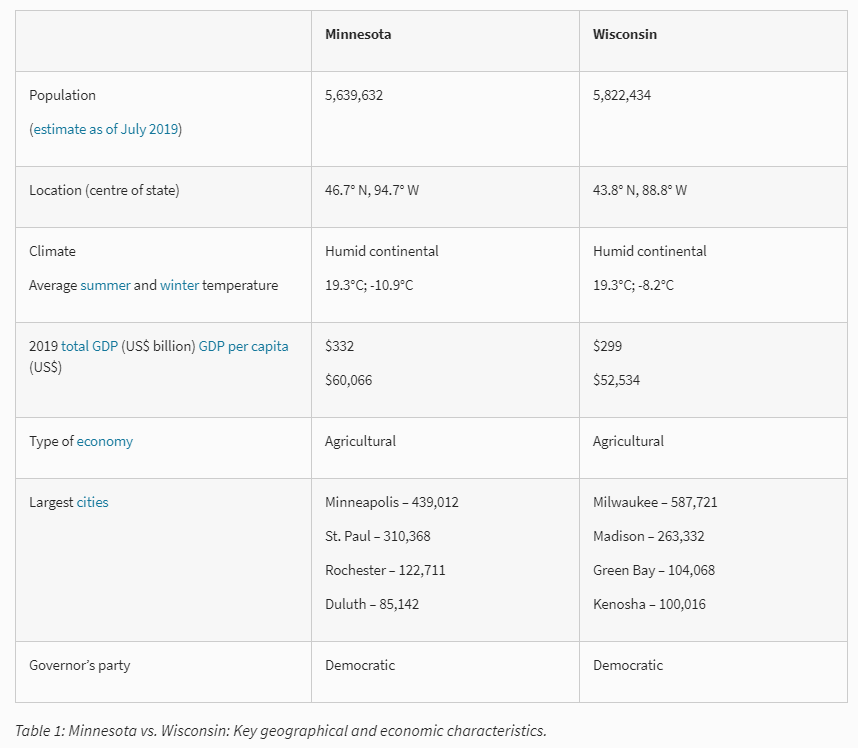Screen dimensions: 858x748
Task: Click the 'winter' temperature link
Action: point(179,285)
